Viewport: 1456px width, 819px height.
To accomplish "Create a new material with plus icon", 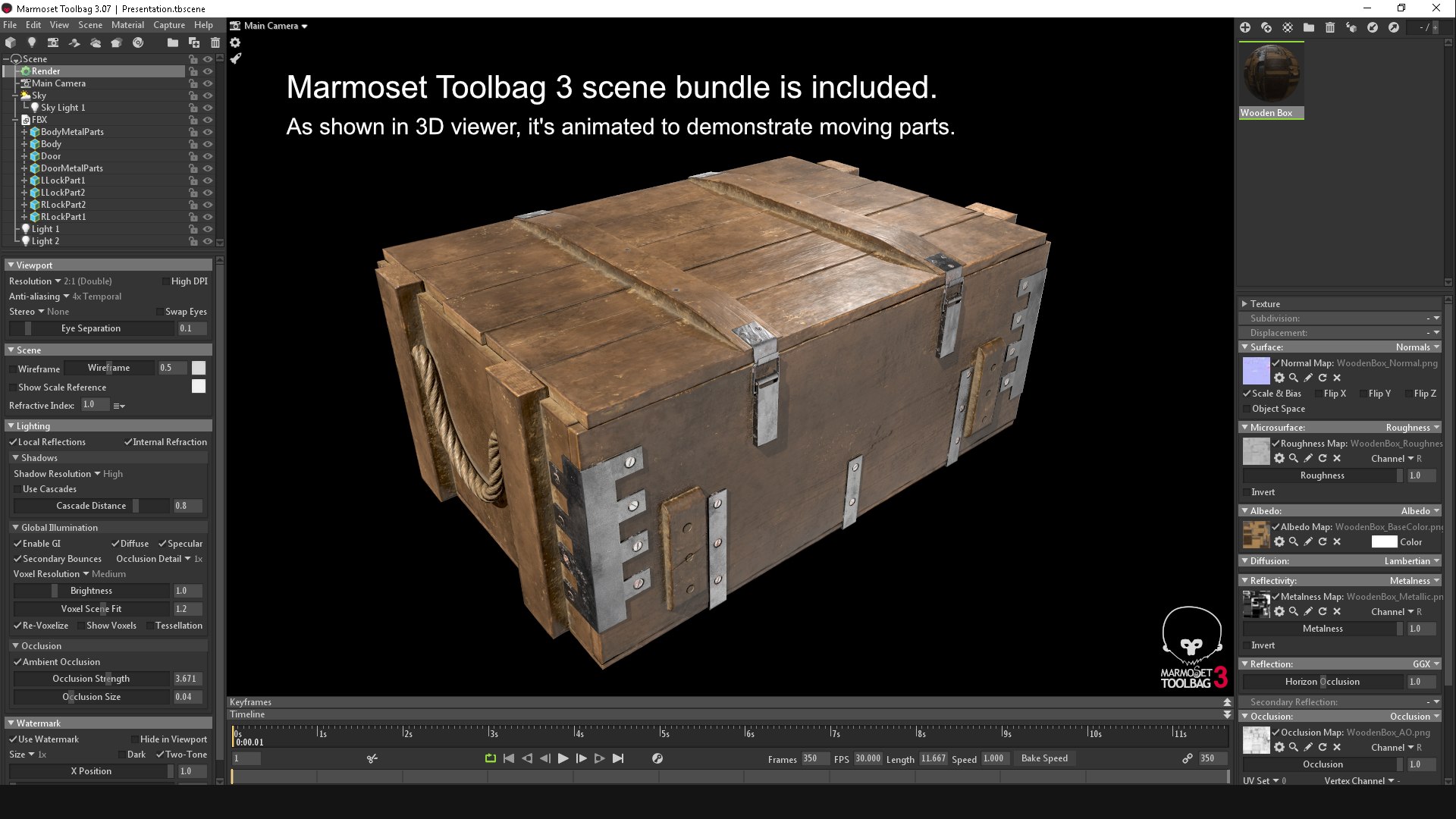I will 1245,27.
